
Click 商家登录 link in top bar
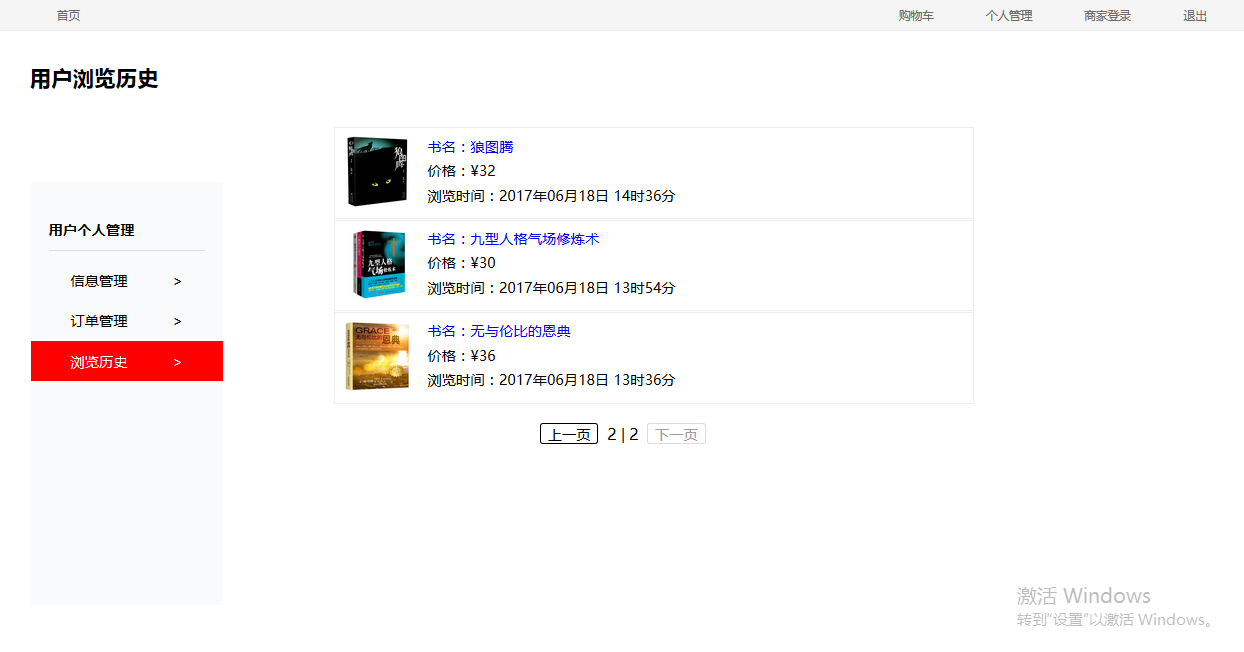(1108, 16)
